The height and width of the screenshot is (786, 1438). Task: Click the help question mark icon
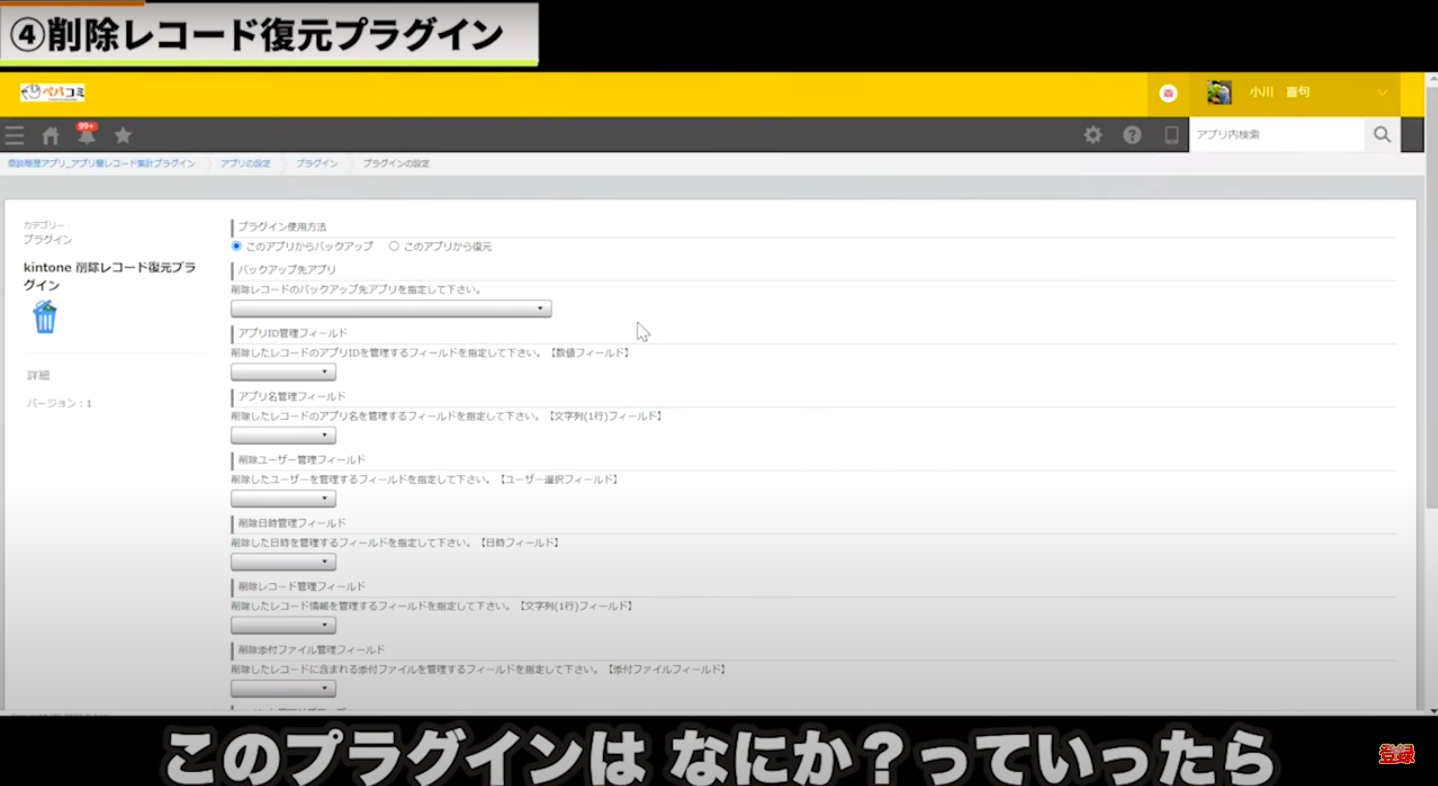tap(1132, 134)
